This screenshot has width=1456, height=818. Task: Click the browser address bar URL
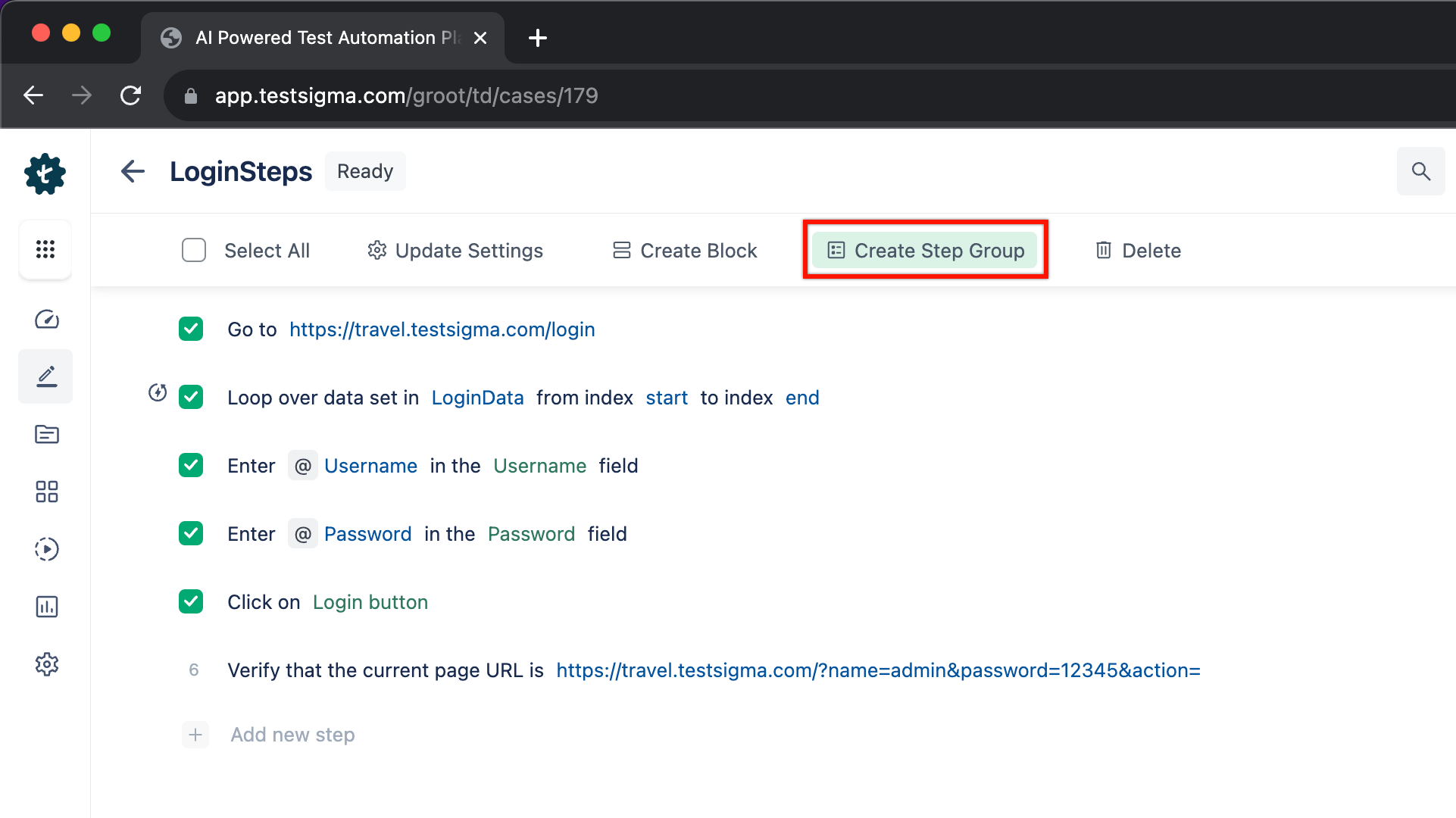(x=407, y=95)
